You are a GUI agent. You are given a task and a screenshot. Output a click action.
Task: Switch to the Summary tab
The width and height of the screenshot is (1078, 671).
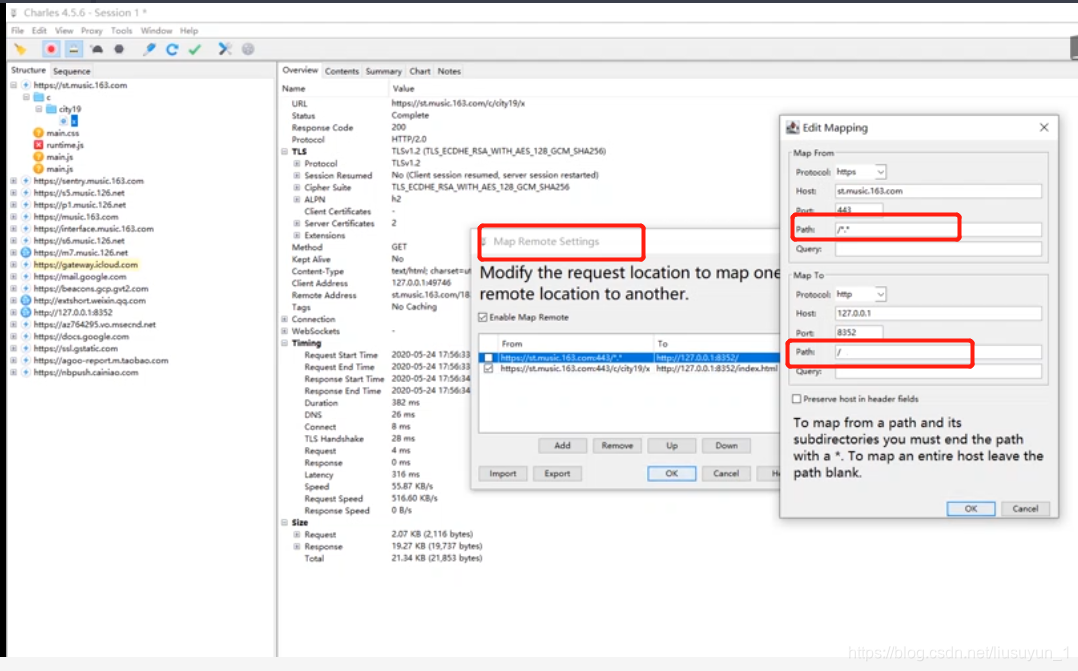coord(384,71)
